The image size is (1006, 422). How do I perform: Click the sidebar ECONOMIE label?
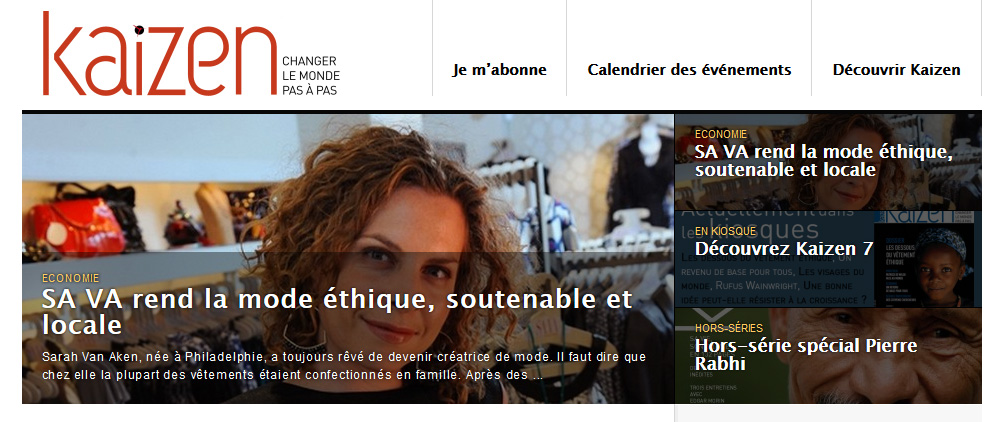click(720, 134)
